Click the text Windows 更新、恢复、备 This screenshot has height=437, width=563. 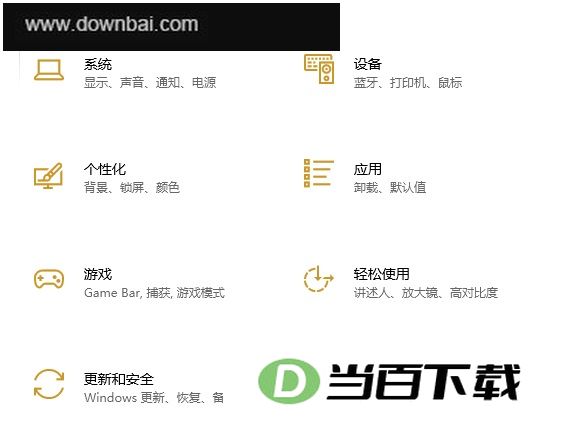coord(154,398)
